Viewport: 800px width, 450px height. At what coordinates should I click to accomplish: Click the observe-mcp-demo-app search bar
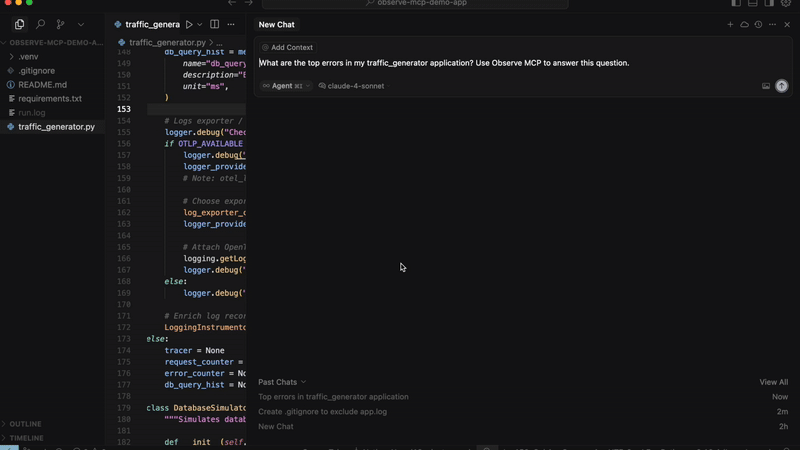pos(415,4)
